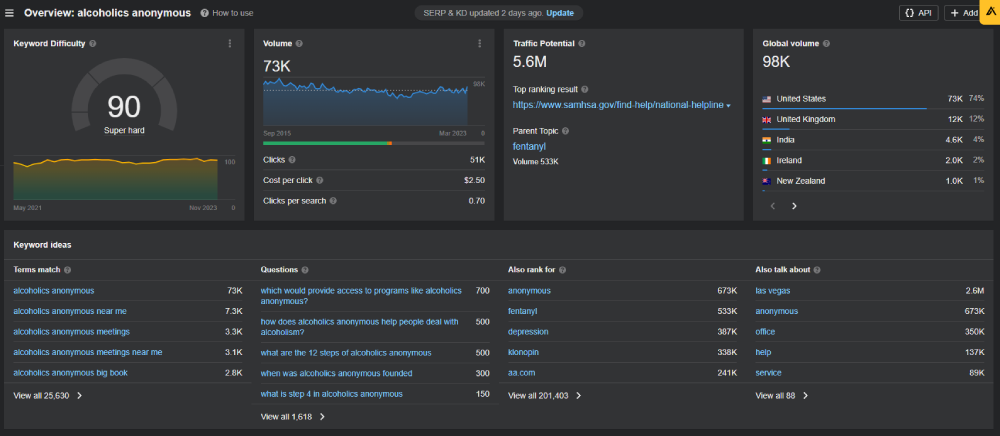Click the United States volume share bar
Screen dimensions: 1000x436
[844, 108]
